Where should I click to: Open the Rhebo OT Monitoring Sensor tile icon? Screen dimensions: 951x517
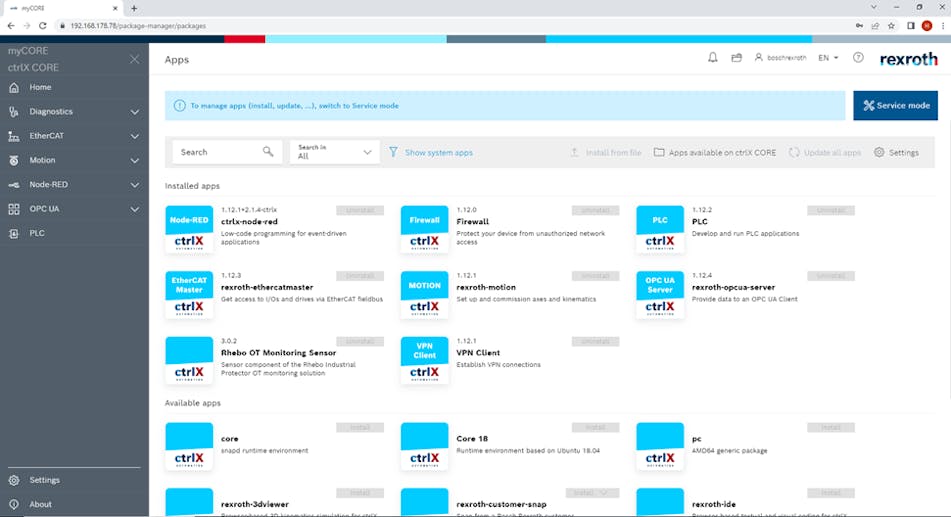[x=189, y=360]
